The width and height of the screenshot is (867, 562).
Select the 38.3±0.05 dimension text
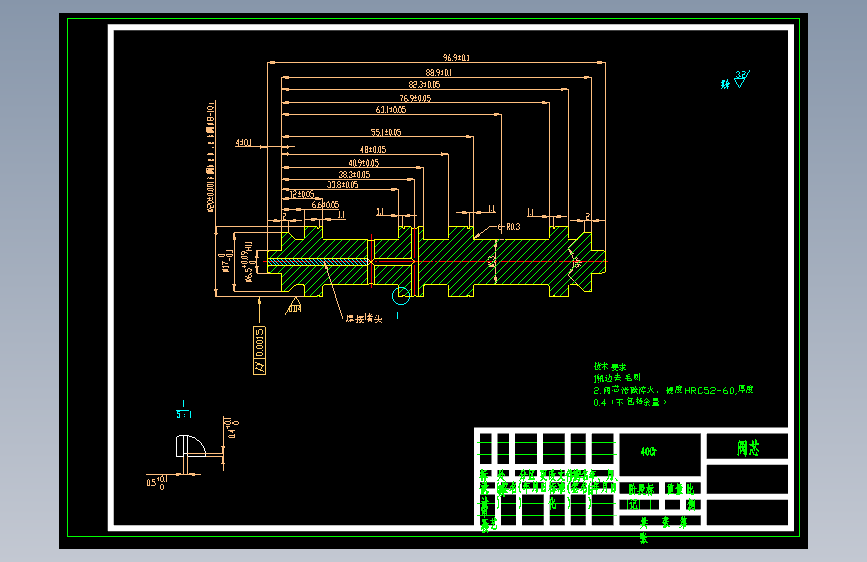(354, 174)
